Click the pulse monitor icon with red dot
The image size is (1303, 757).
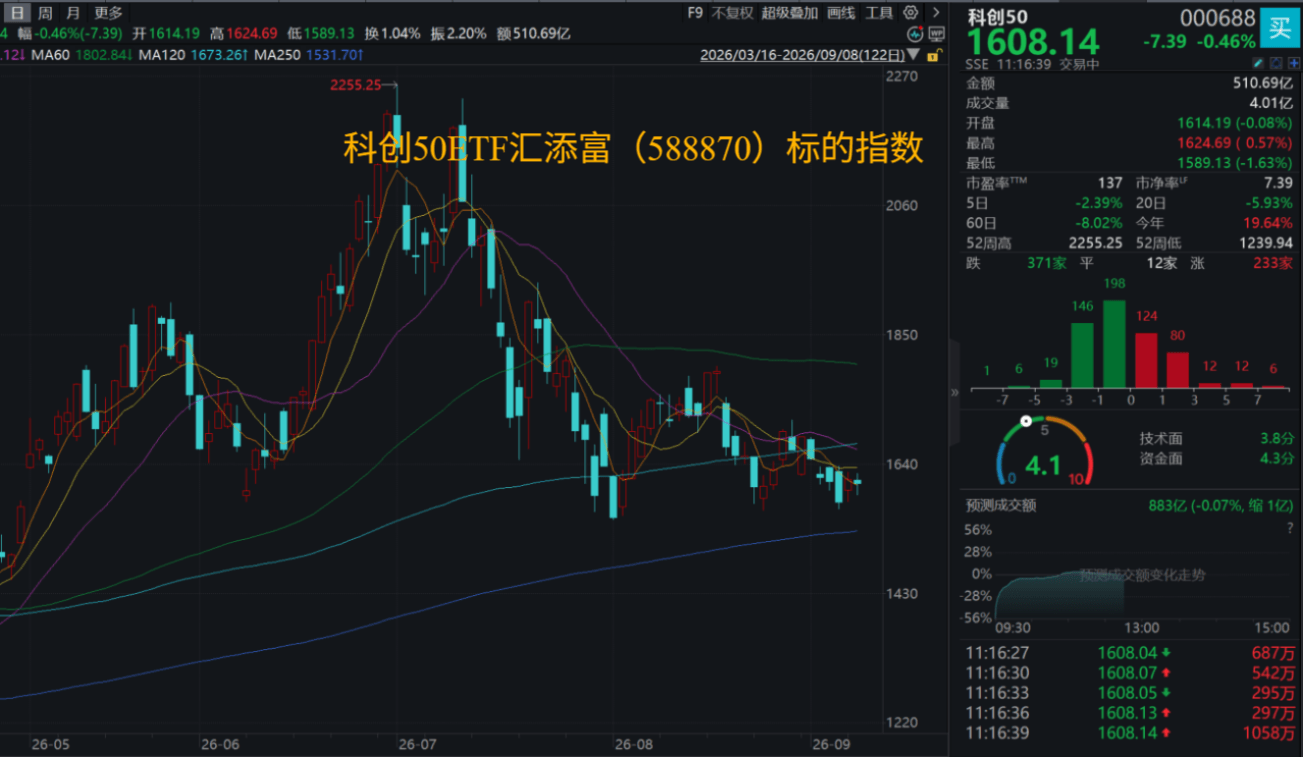[915, 33]
